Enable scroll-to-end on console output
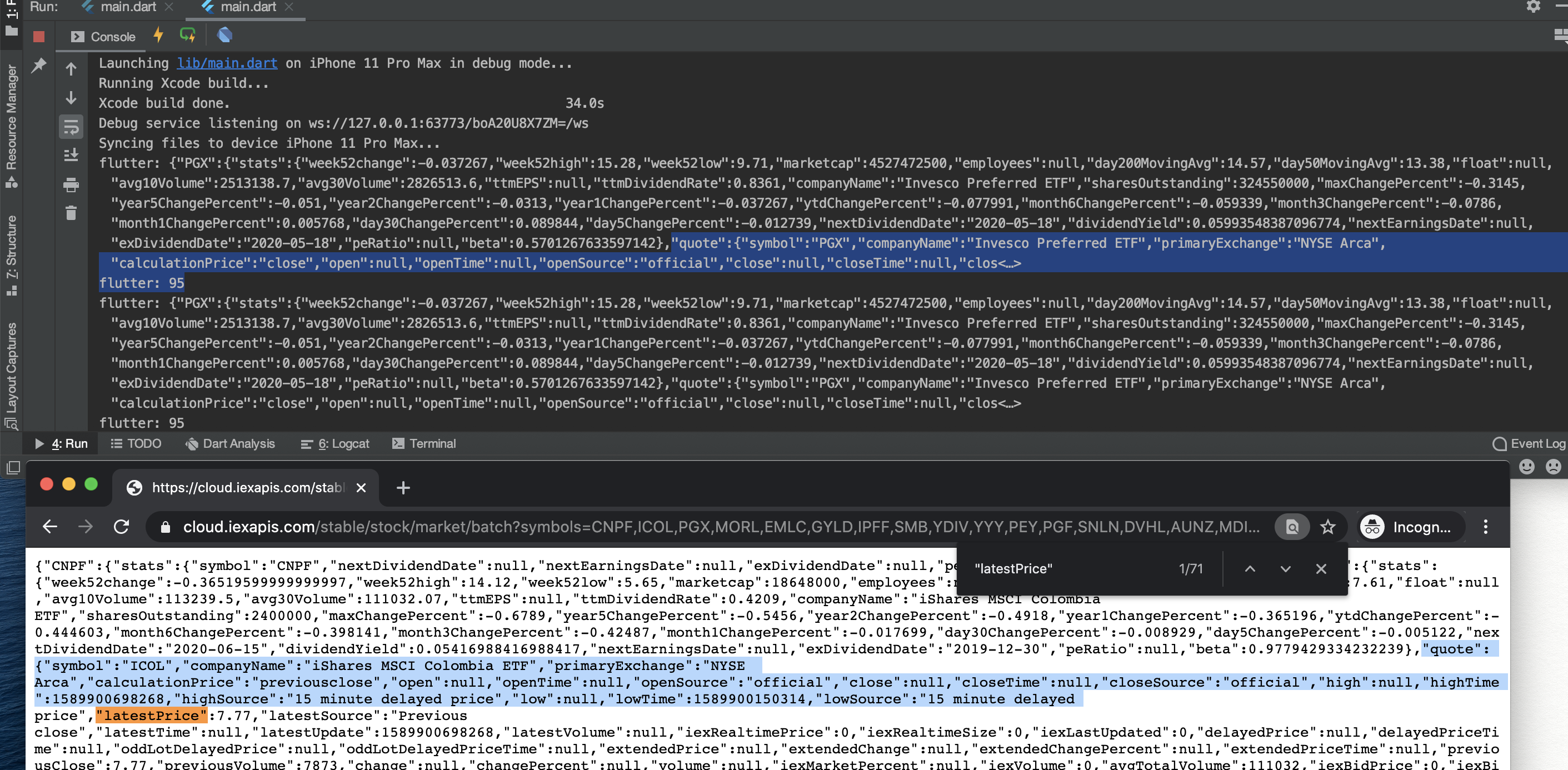 (71, 155)
